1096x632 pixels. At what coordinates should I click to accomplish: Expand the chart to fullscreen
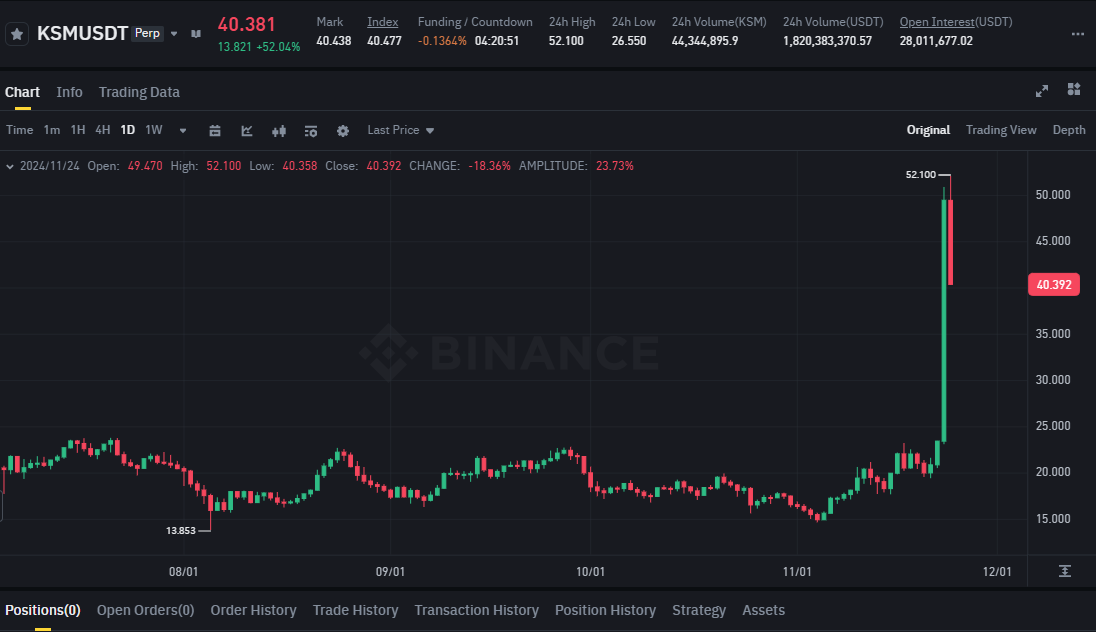pos(1041,91)
